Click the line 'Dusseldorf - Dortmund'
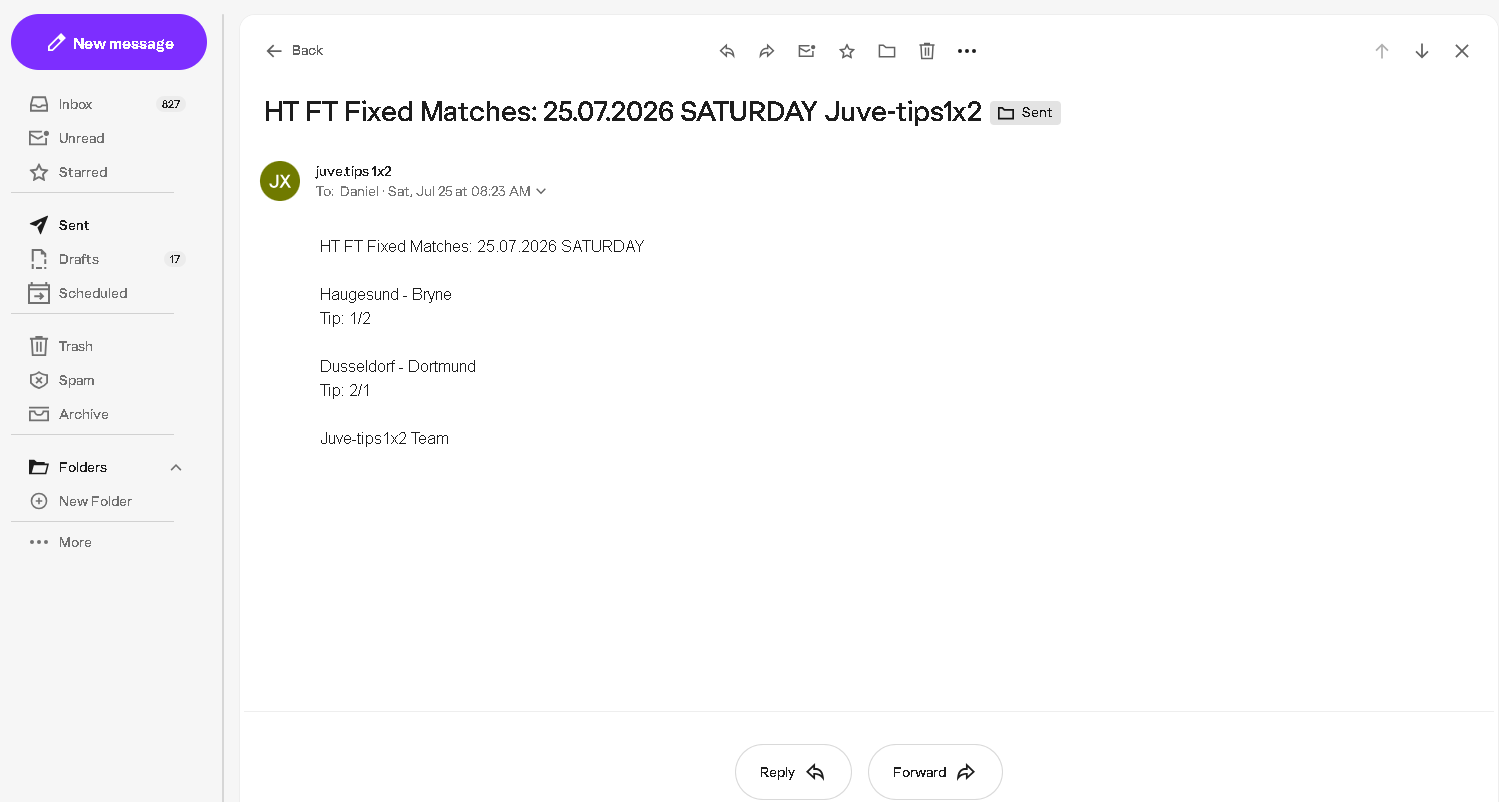Viewport: 1499px width, 802px height. pyautogui.click(x=398, y=366)
